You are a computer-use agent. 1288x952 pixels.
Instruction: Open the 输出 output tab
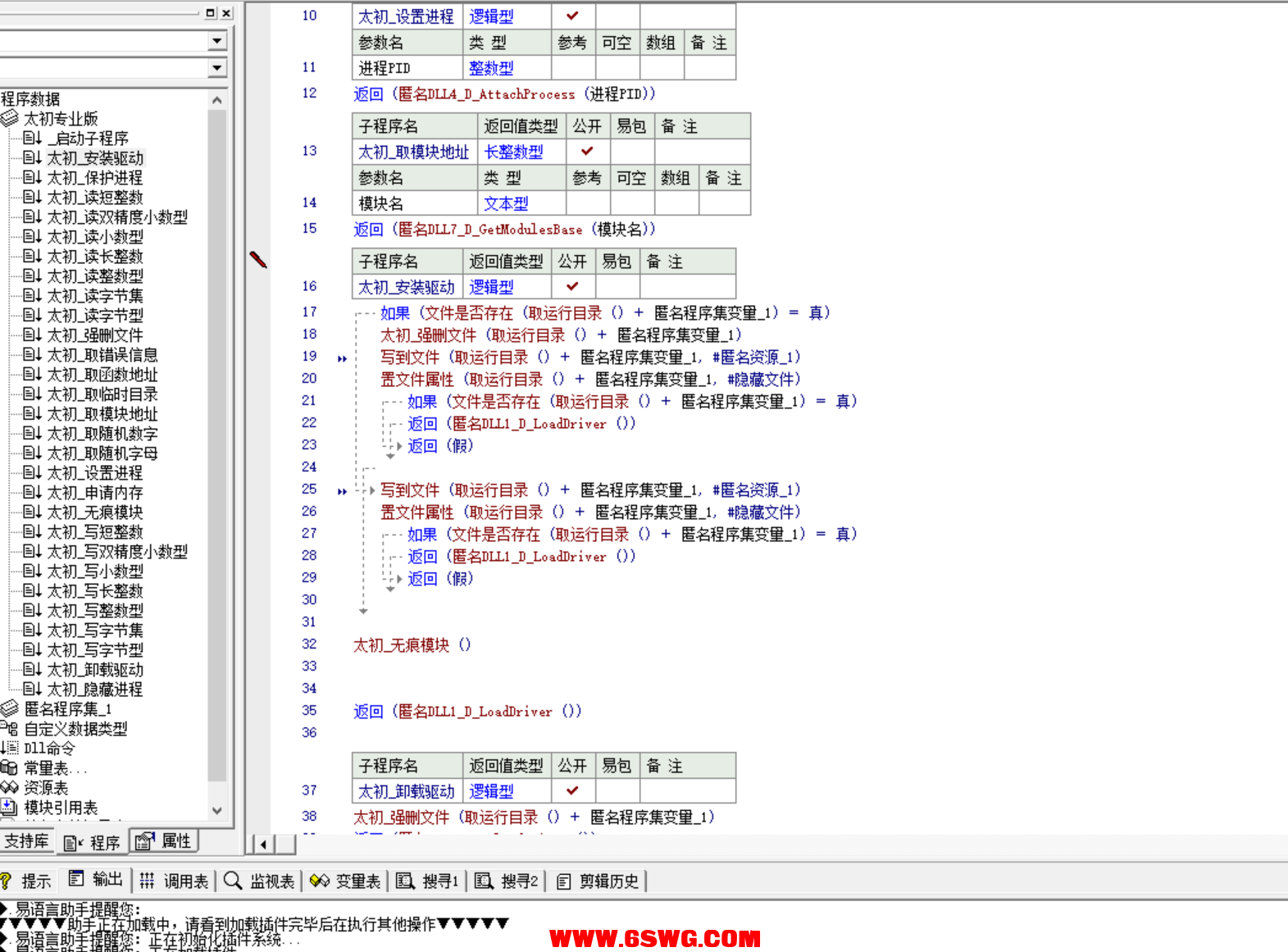pos(97,881)
